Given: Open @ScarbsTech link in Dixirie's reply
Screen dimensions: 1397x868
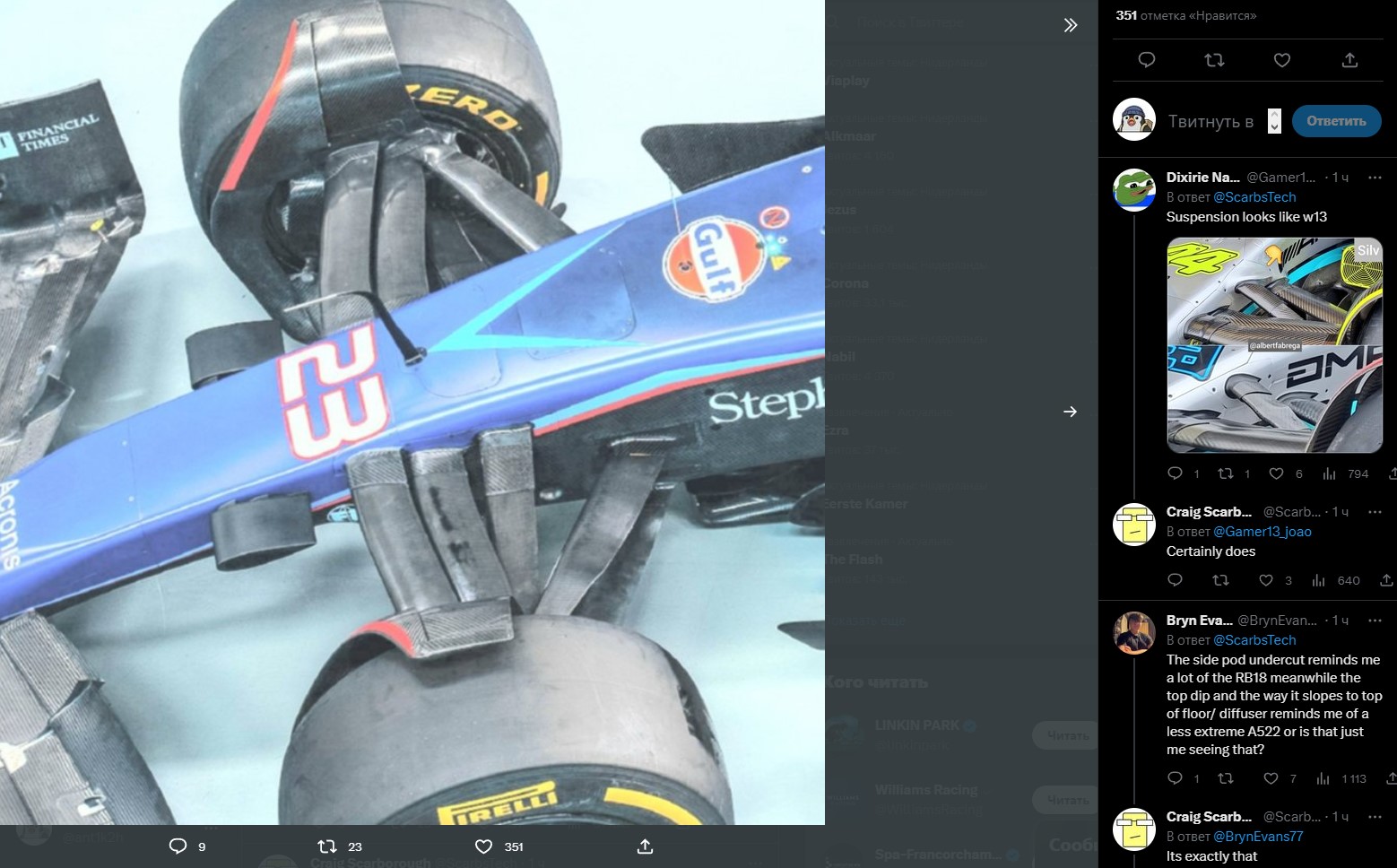Looking at the screenshot, I should (1254, 197).
